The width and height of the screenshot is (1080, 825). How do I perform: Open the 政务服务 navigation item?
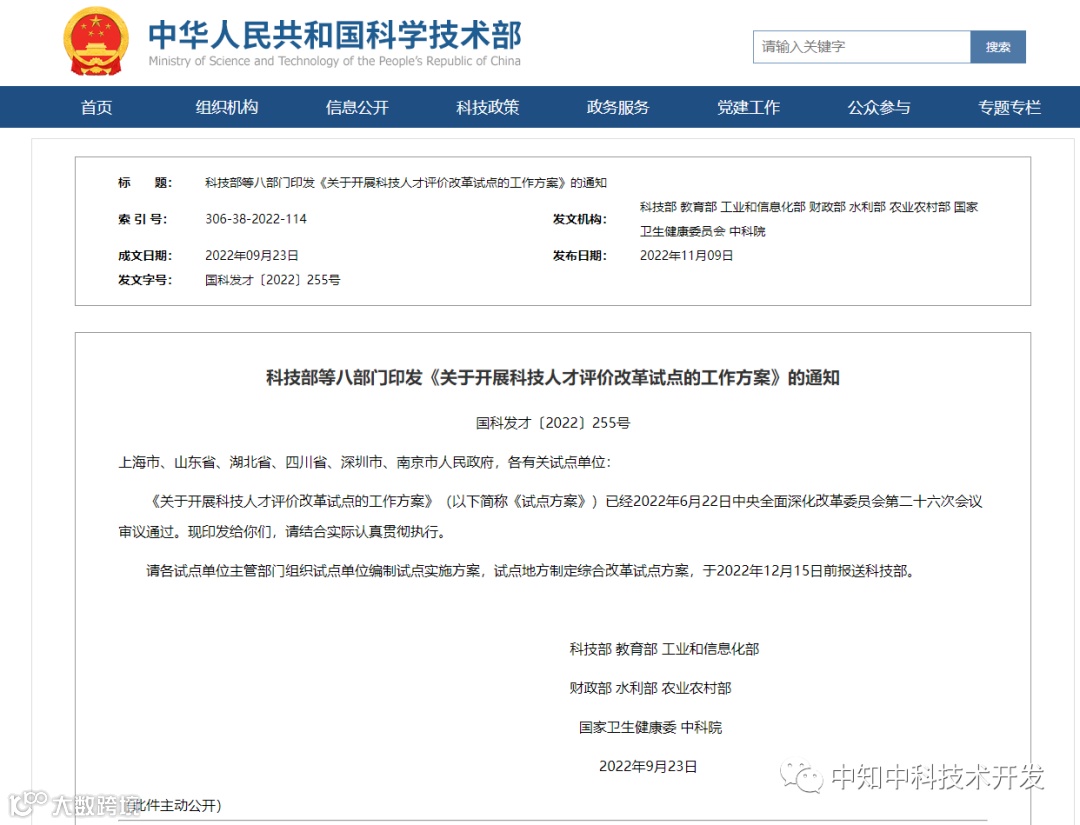[618, 107]
